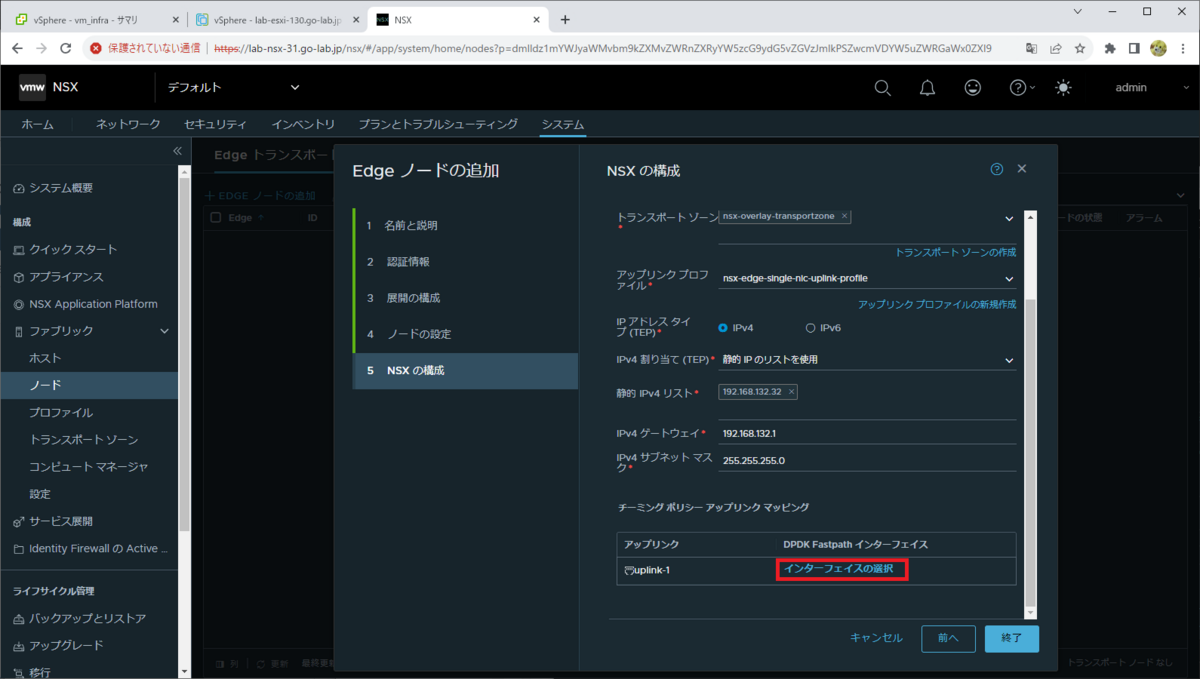
Task: Switch to the ネットワーク tab
Action: pyautogui.click(x=128, y=124)
